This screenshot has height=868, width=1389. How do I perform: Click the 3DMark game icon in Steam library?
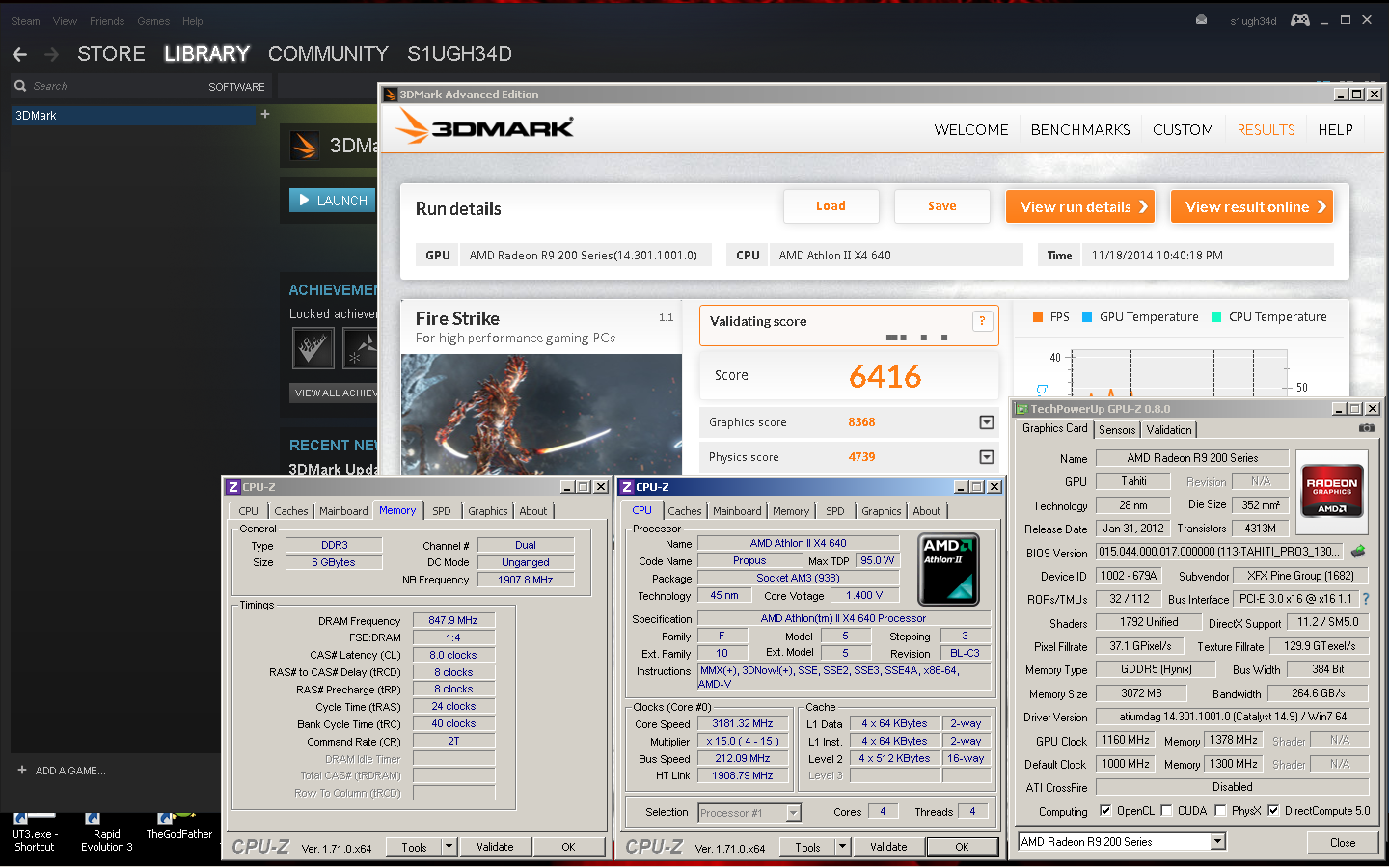tap(305, 146)
